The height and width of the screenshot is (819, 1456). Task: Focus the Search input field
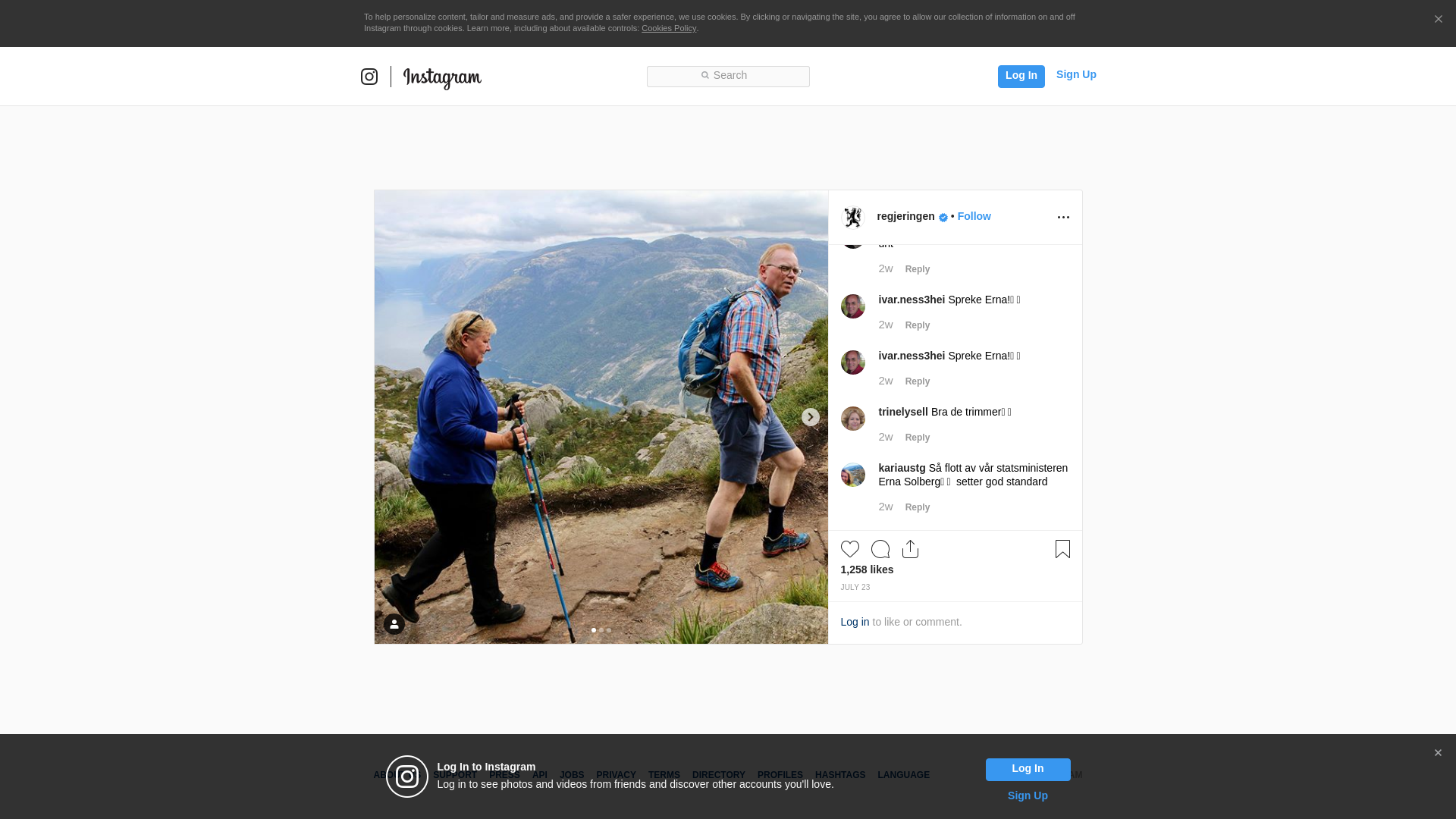pyautogui.click(x=728, y=76)
